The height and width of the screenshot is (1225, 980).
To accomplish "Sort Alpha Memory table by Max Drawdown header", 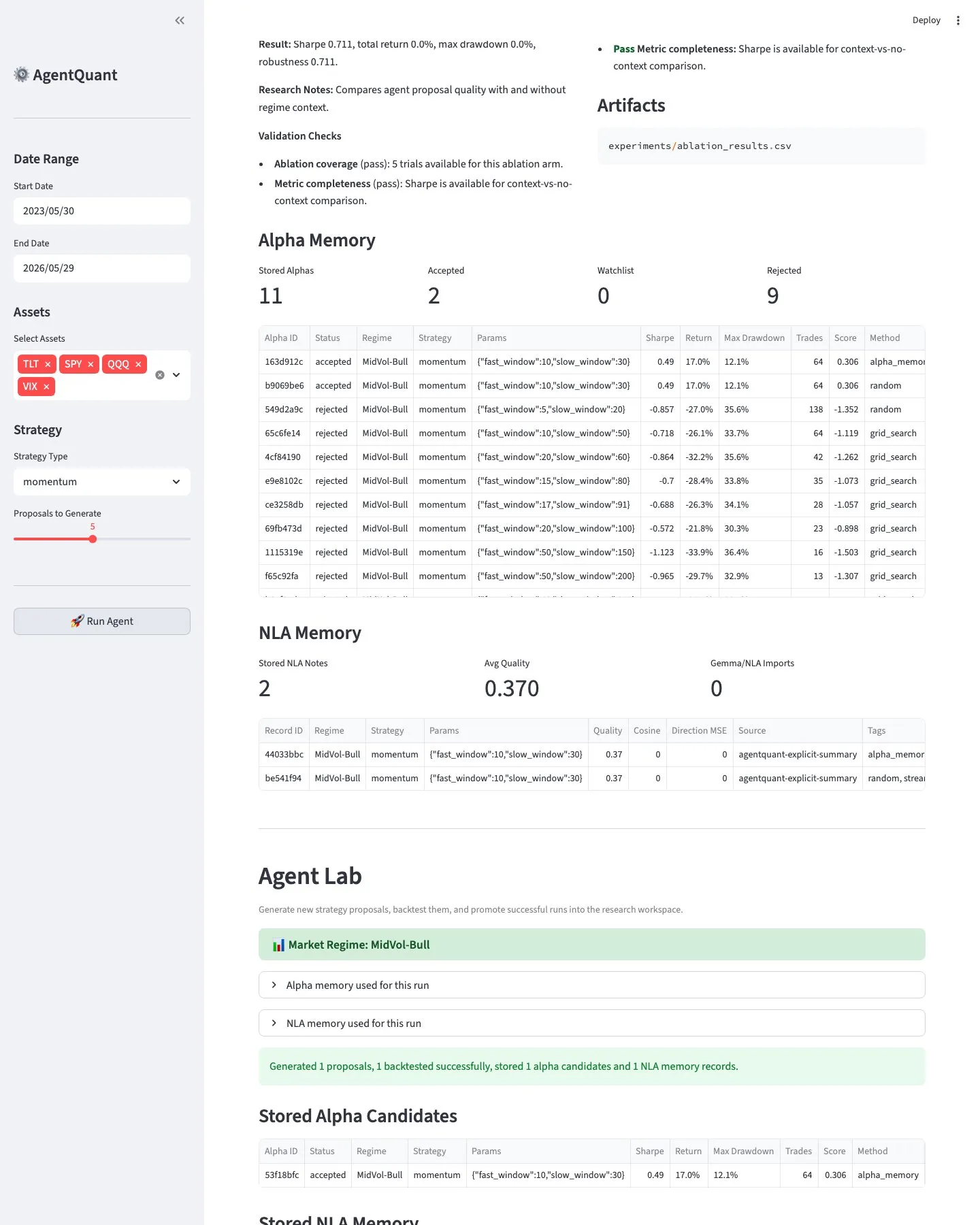I will 754,338.
